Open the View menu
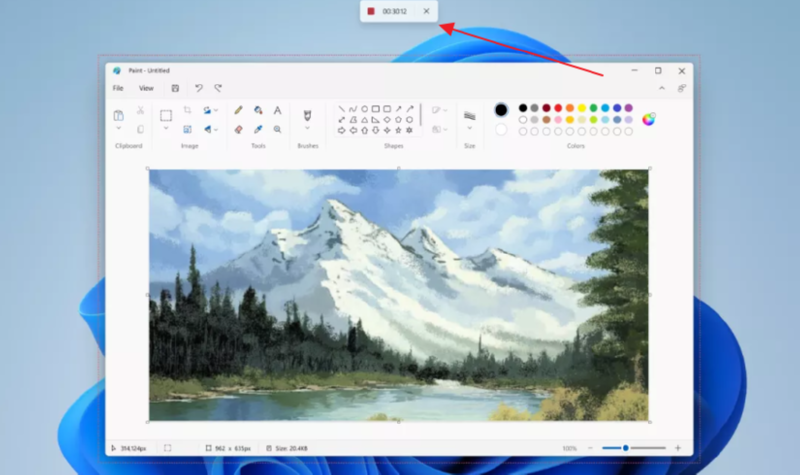Viewport: 800px width, 475px height. click(x=146, y=88)
